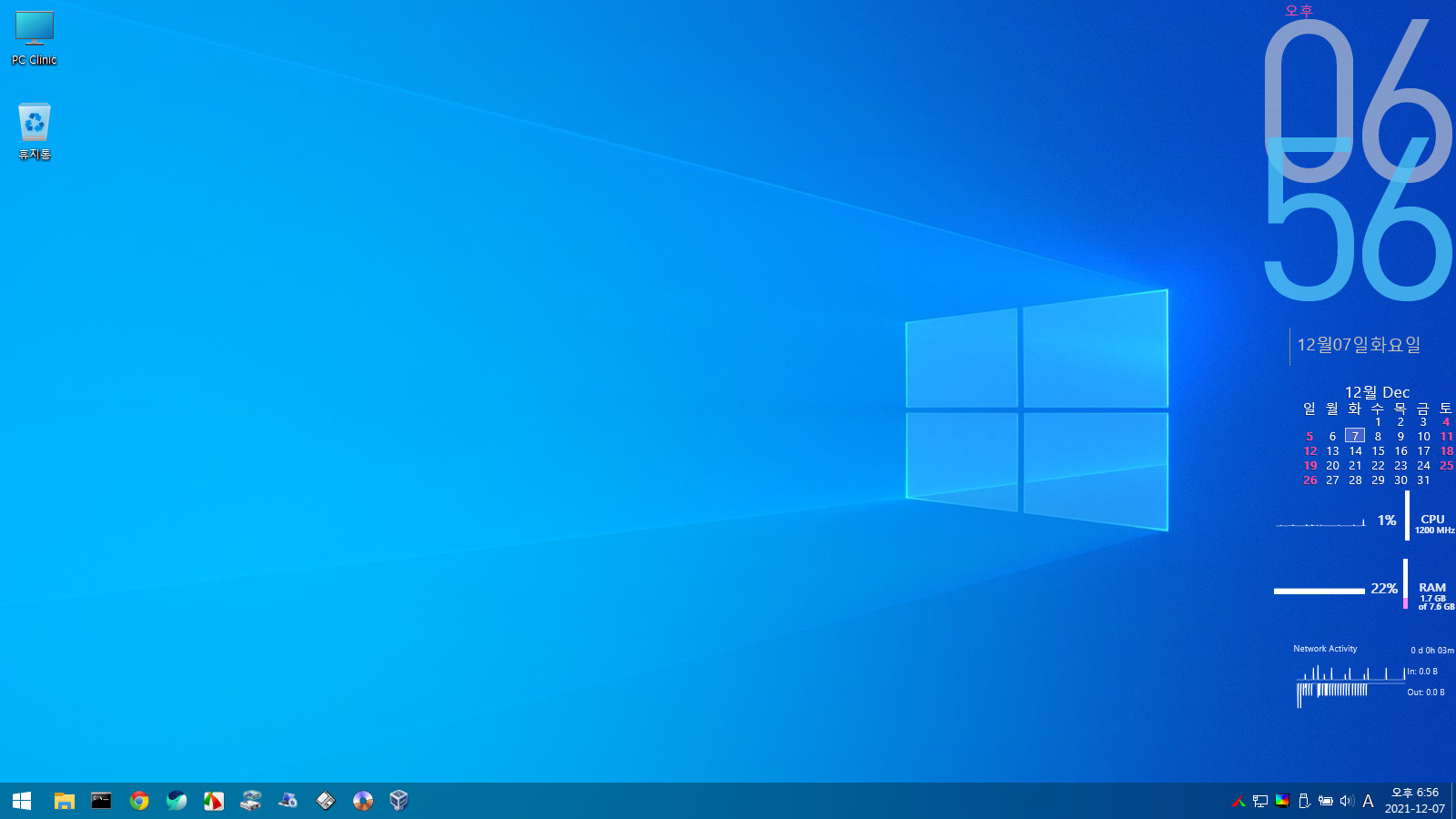Open File Explorer from the taskbar

pos(64,801)
